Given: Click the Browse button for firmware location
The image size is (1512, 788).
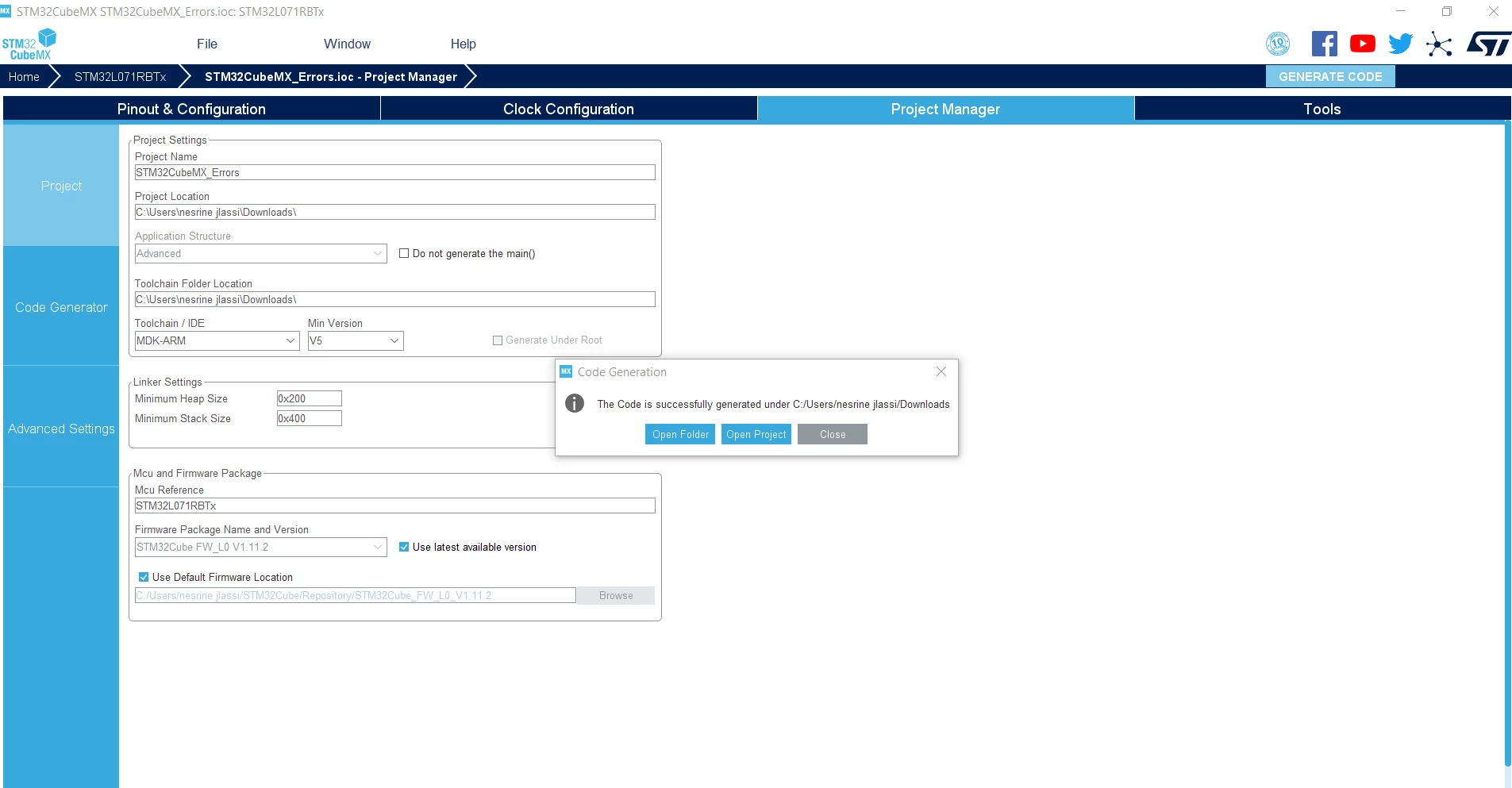Looking at the screenshot, I should [x=616, y=595].
